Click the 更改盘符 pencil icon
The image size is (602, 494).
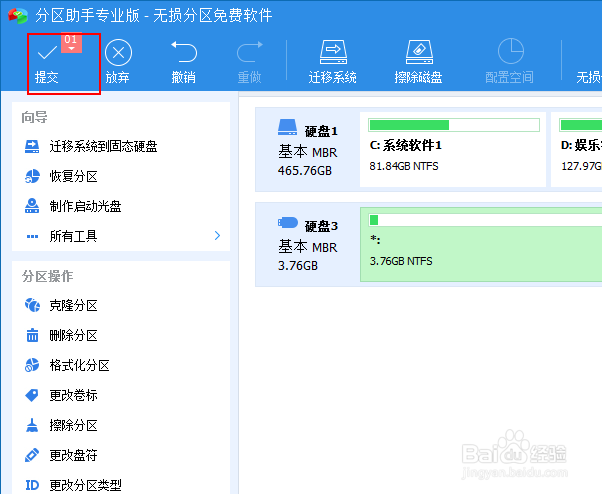coord(32,455)
